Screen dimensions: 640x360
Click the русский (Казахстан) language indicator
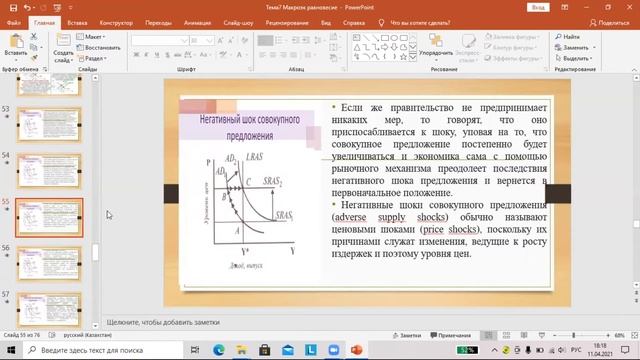87,335
